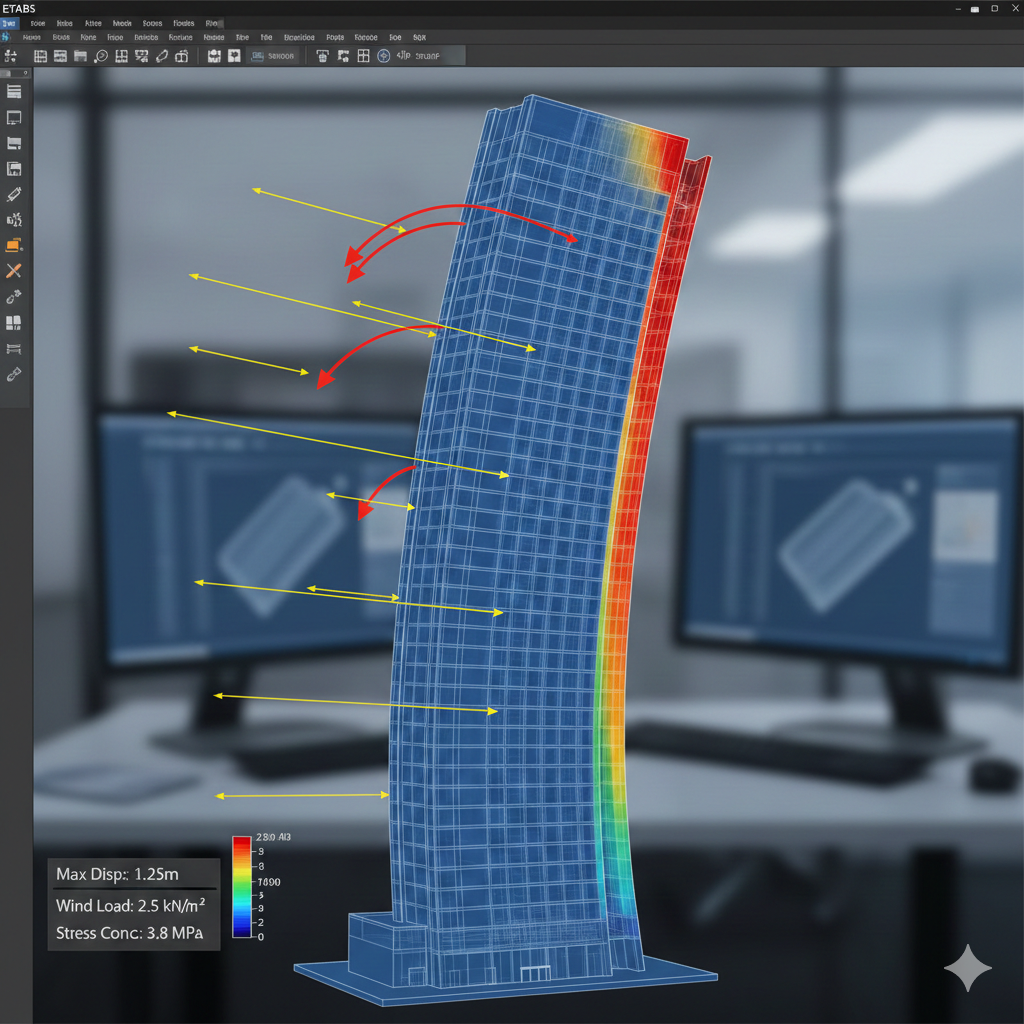Screen dimensions: 1024x1024
Task: Click the red top of the stress legend
Action: point(241,845)
